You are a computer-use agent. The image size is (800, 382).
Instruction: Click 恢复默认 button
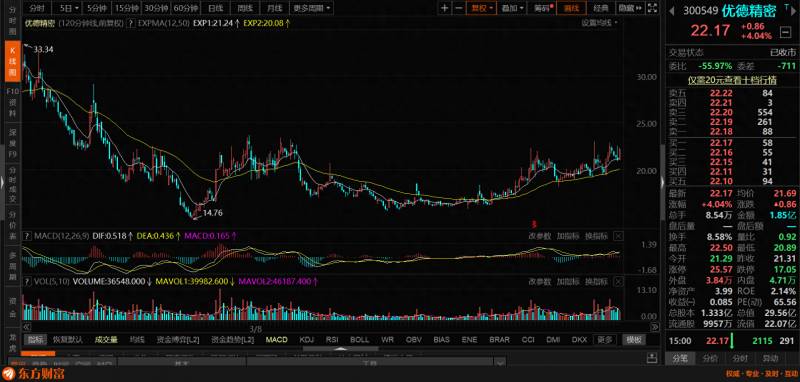[68, 340]
